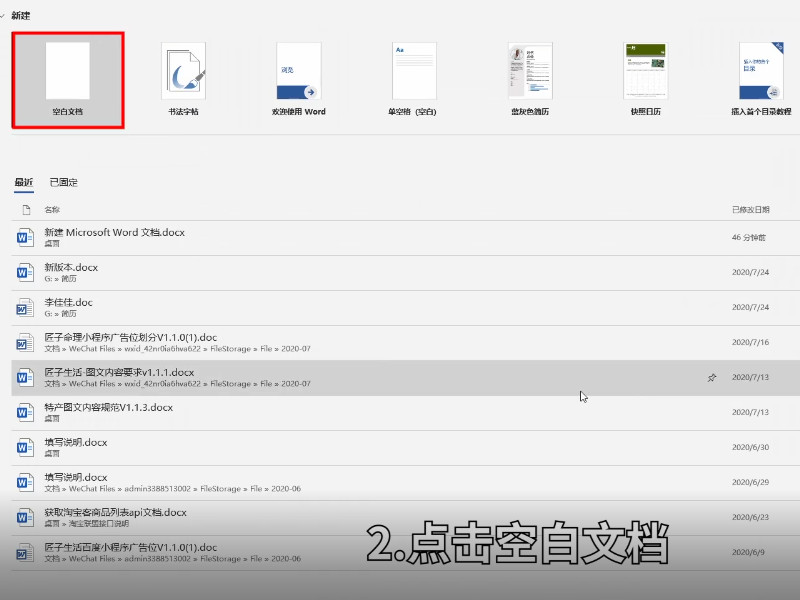800x600 pixels.
Task: Open 匠子生活百度小程序广告位V1.1.0(1).doc
Action: click(x=406, y=553)
